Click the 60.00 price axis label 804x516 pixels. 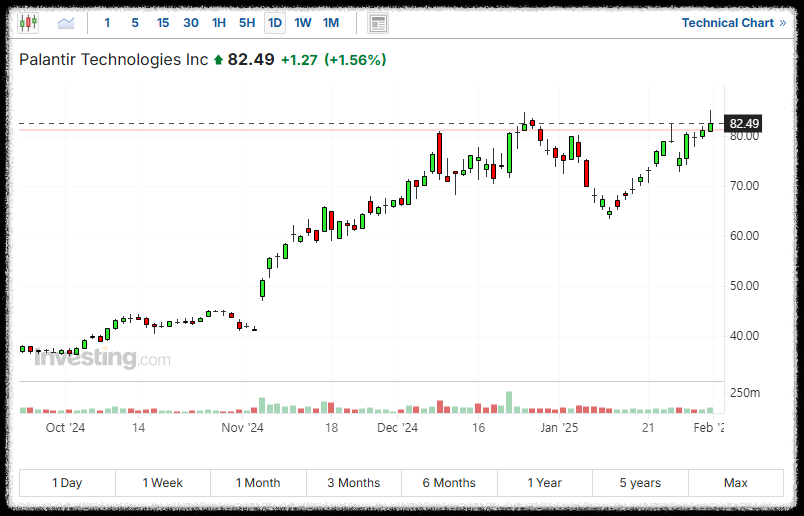(x=745, y=236)
